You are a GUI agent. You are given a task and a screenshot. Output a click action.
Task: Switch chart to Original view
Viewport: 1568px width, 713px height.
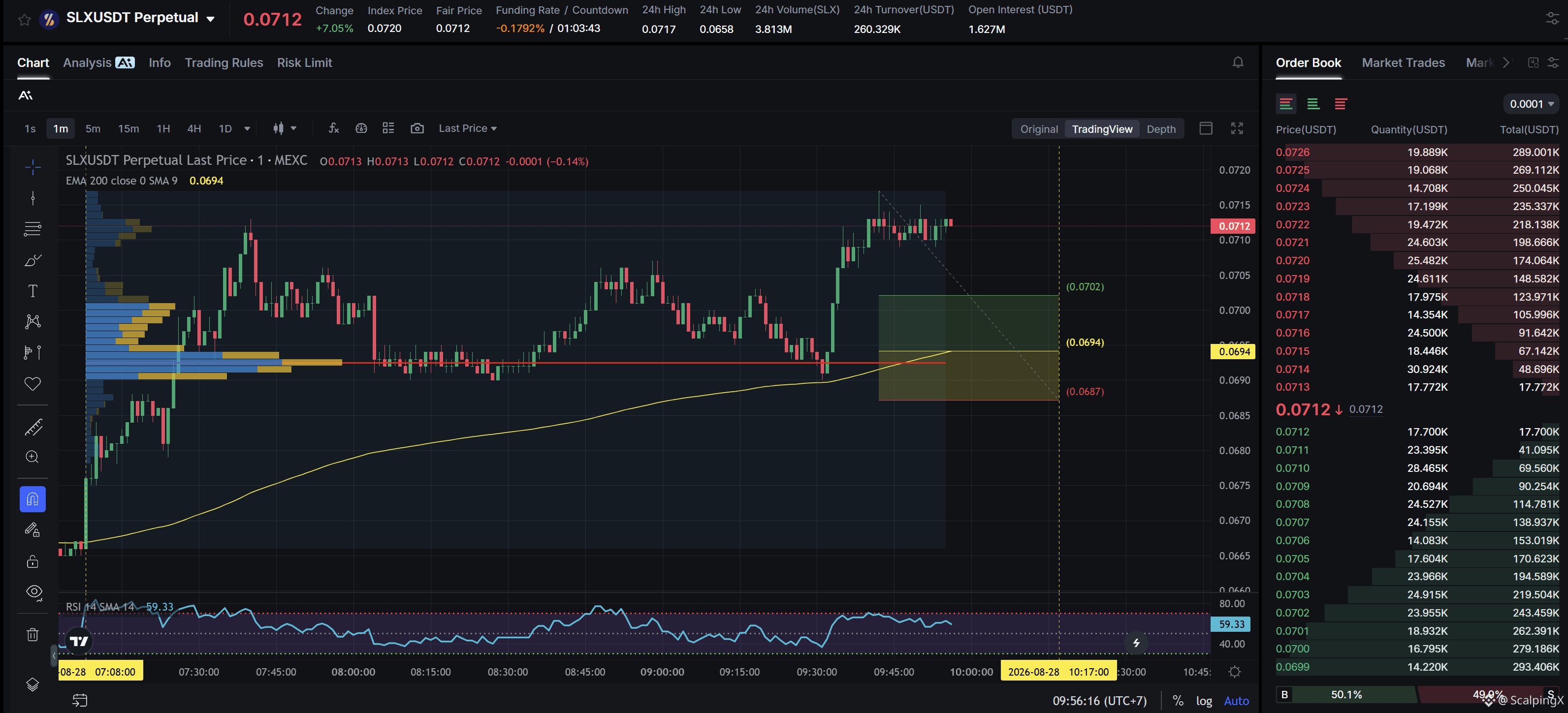tap(1039, 129)
